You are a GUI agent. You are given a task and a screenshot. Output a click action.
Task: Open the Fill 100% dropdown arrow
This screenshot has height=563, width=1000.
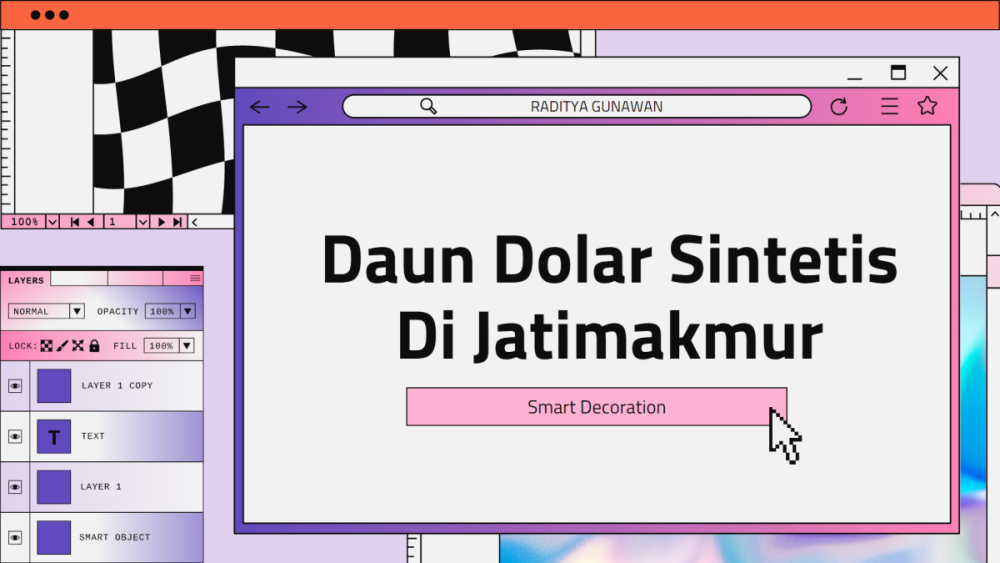click(x=186, y=346)
